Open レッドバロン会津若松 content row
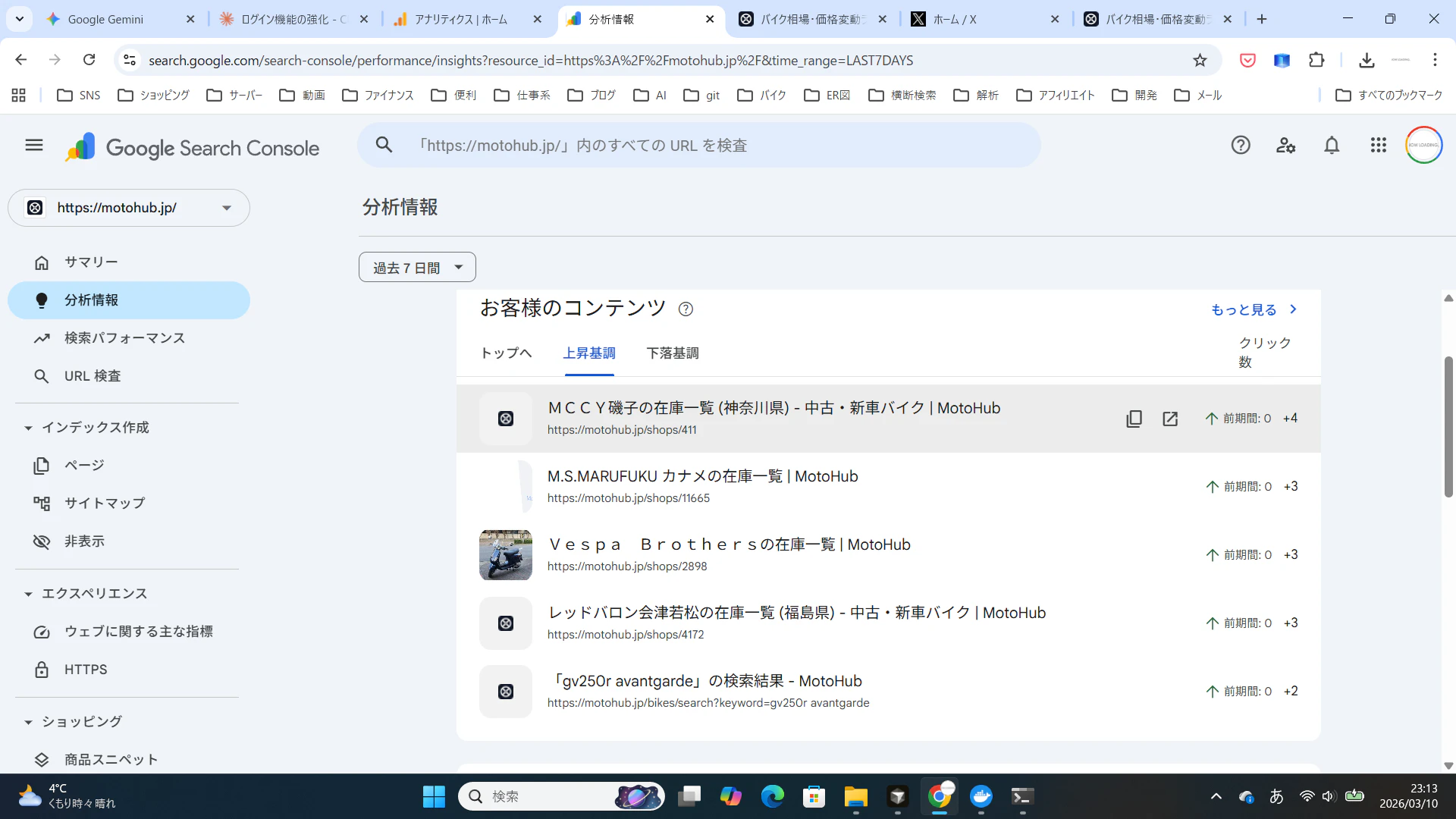Viewport: 1456px width, 819px height. click(x=888, y=623)
